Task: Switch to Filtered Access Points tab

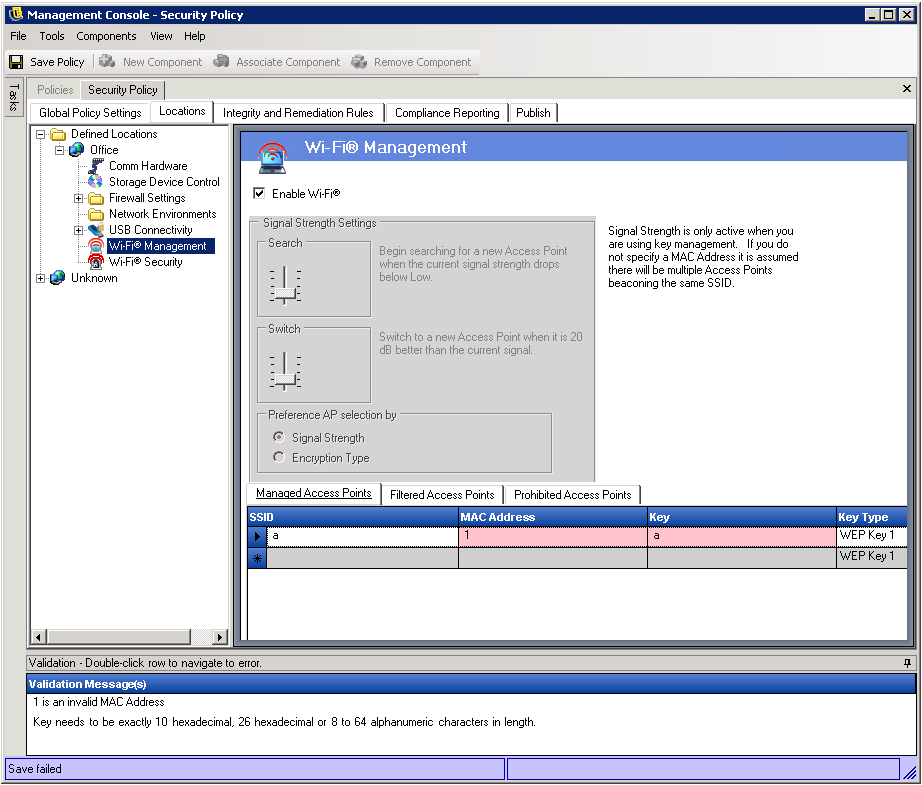Action: 442,495
